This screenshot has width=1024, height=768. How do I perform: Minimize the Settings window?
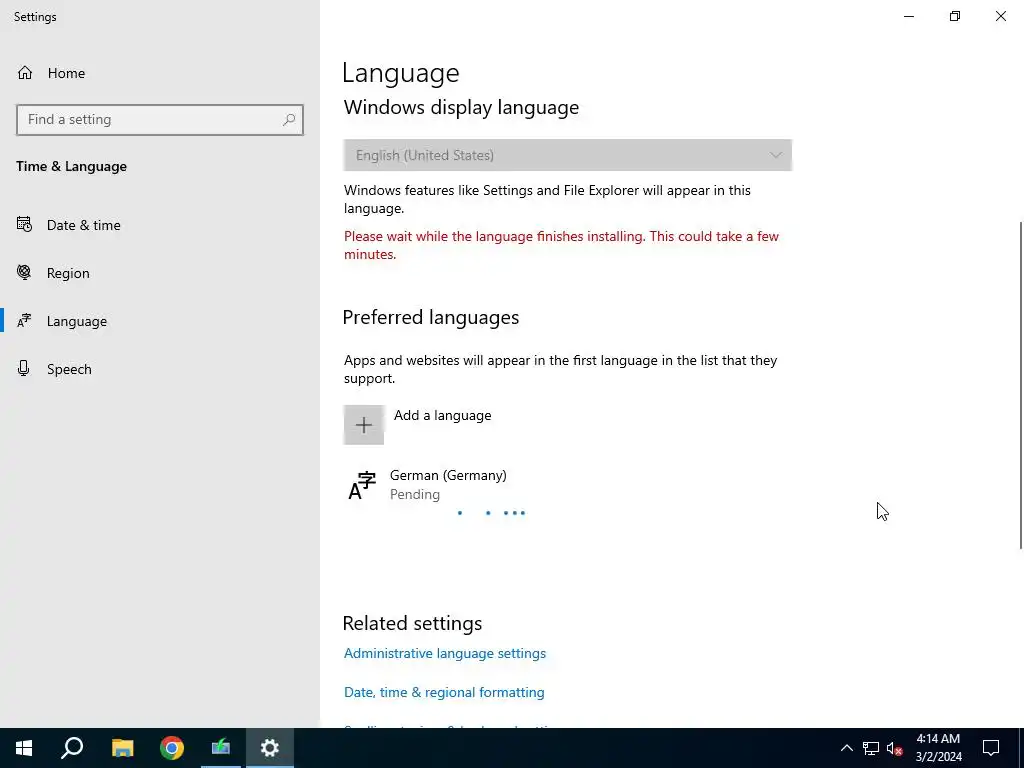909,16
